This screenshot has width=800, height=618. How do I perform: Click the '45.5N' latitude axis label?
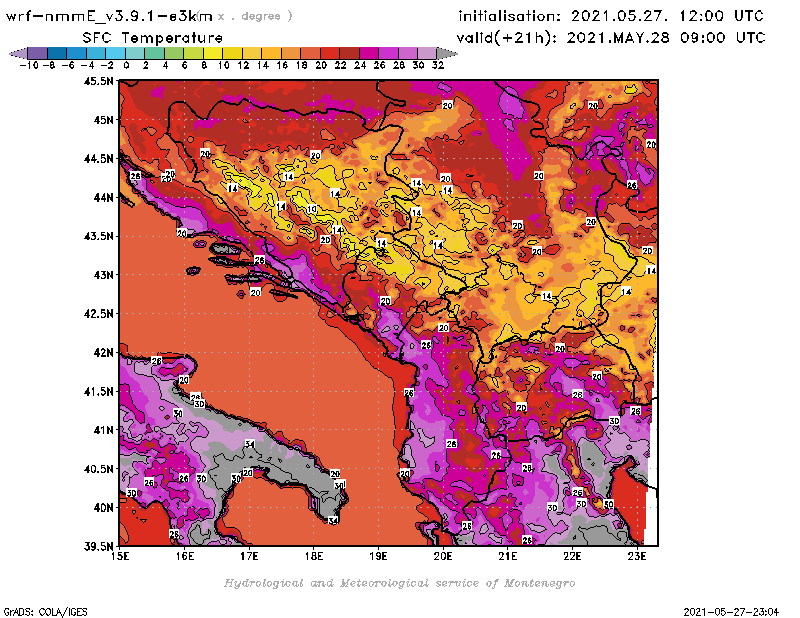(x=98, y=81)
